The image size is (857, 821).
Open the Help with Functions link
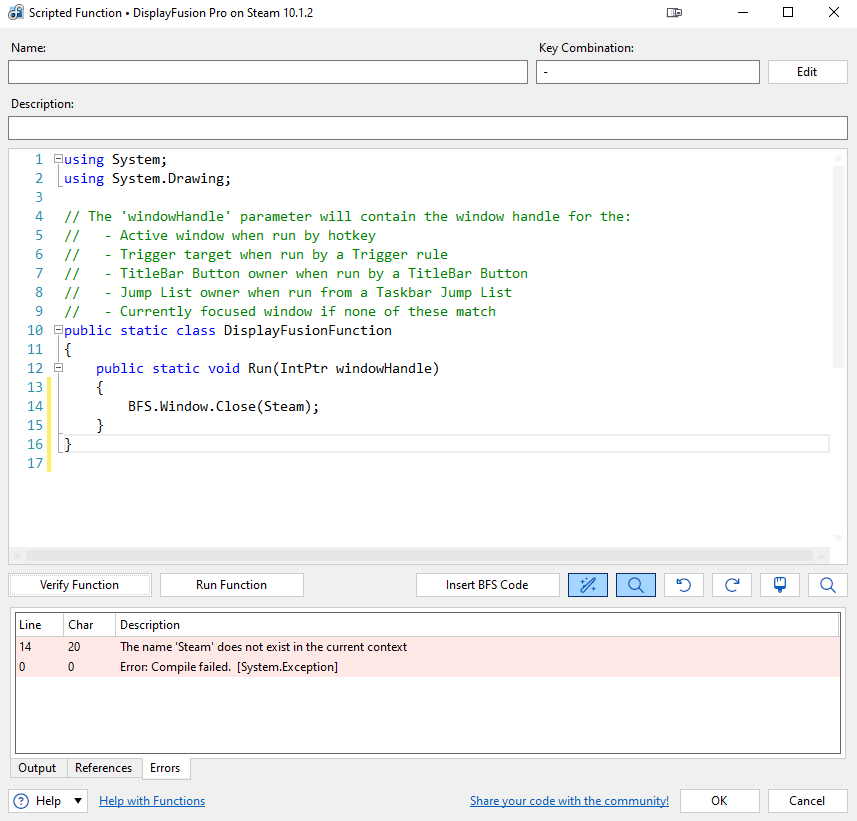tap(152, 801)
